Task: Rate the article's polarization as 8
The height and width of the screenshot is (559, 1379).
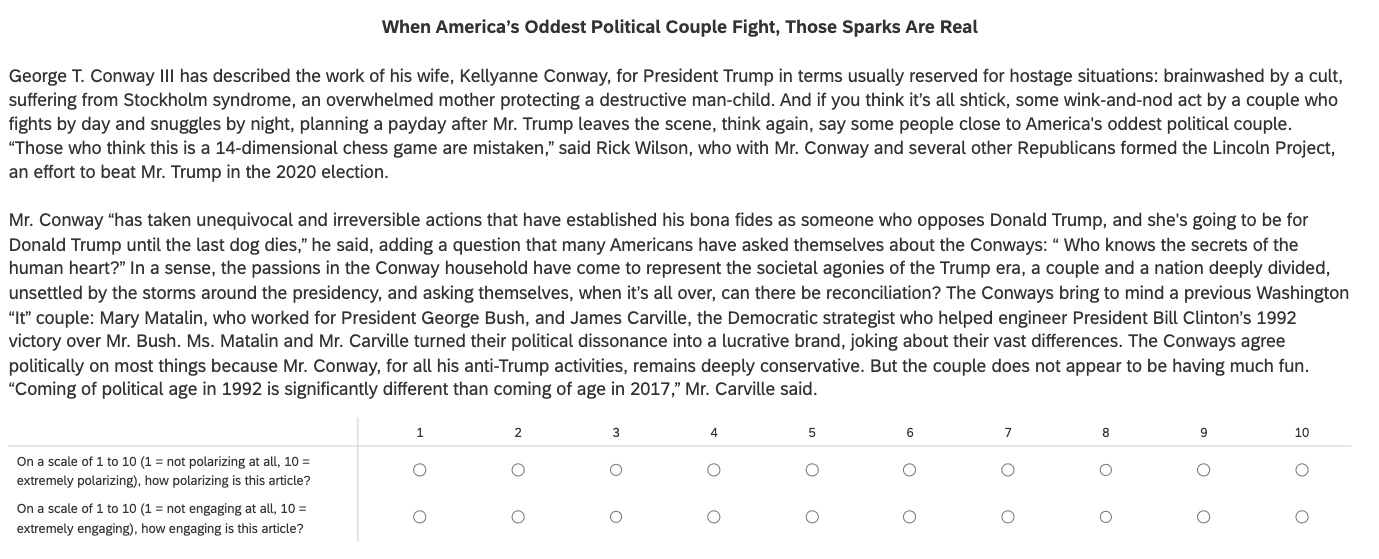Action: click(1106, 470)
